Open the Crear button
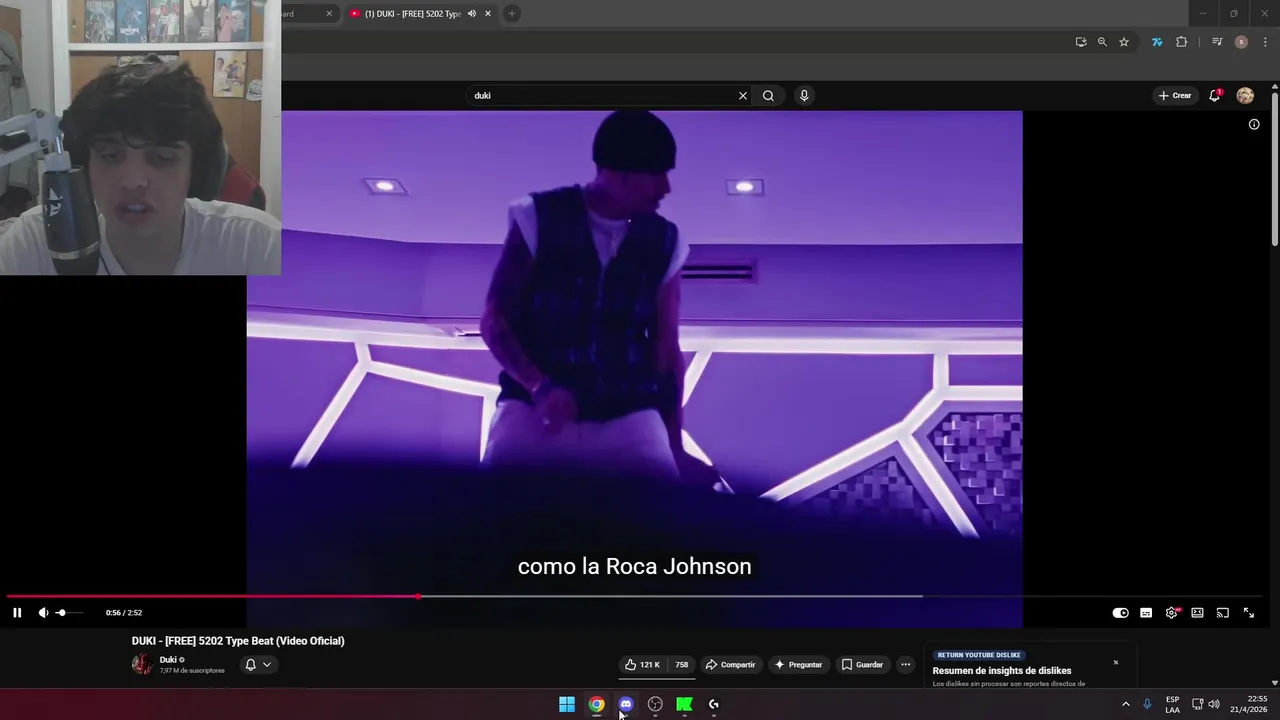Viewport: 1280px width, 720px height. tap(1175, 96)
